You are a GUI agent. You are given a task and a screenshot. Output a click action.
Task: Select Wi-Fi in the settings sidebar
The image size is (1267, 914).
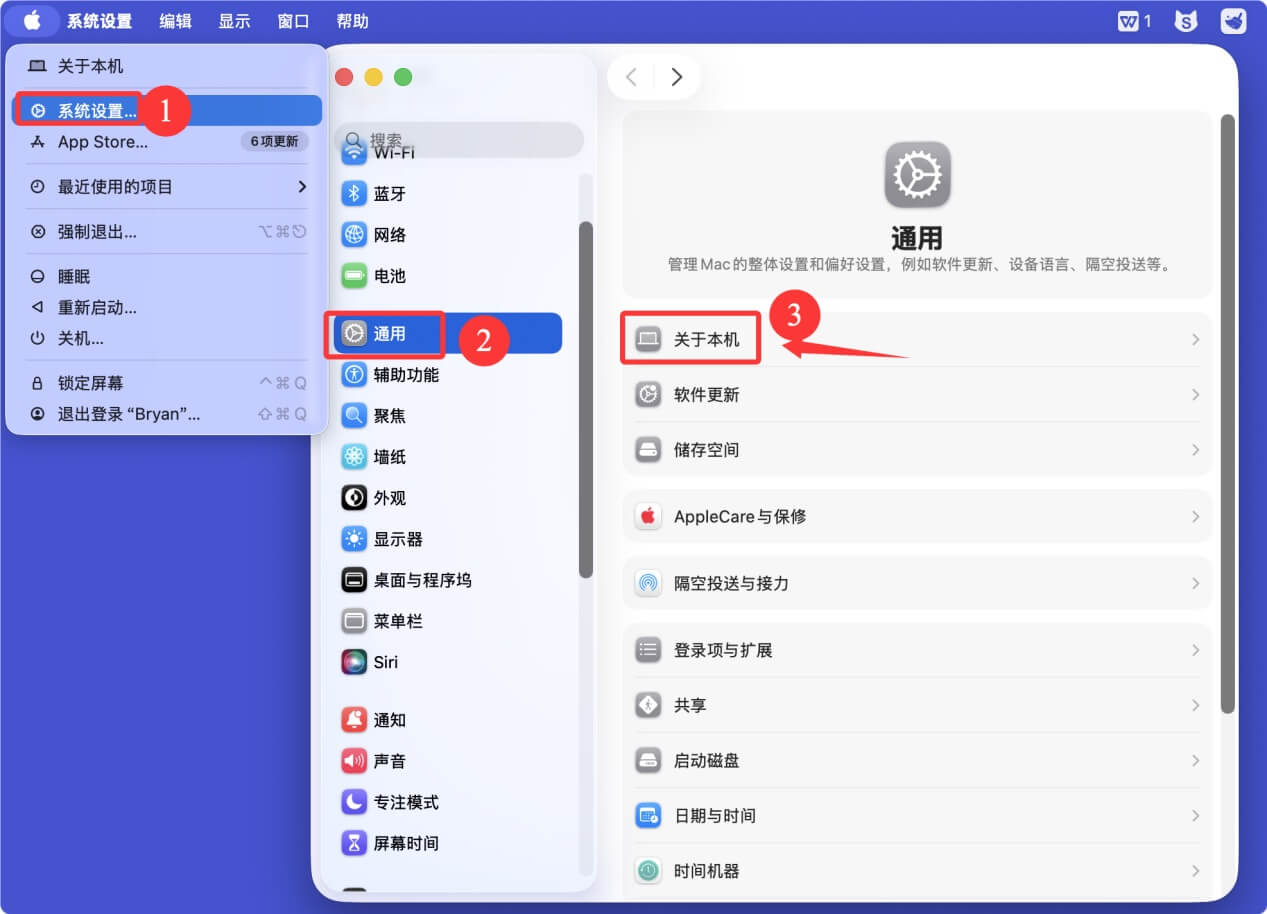(x=400, y=151)
